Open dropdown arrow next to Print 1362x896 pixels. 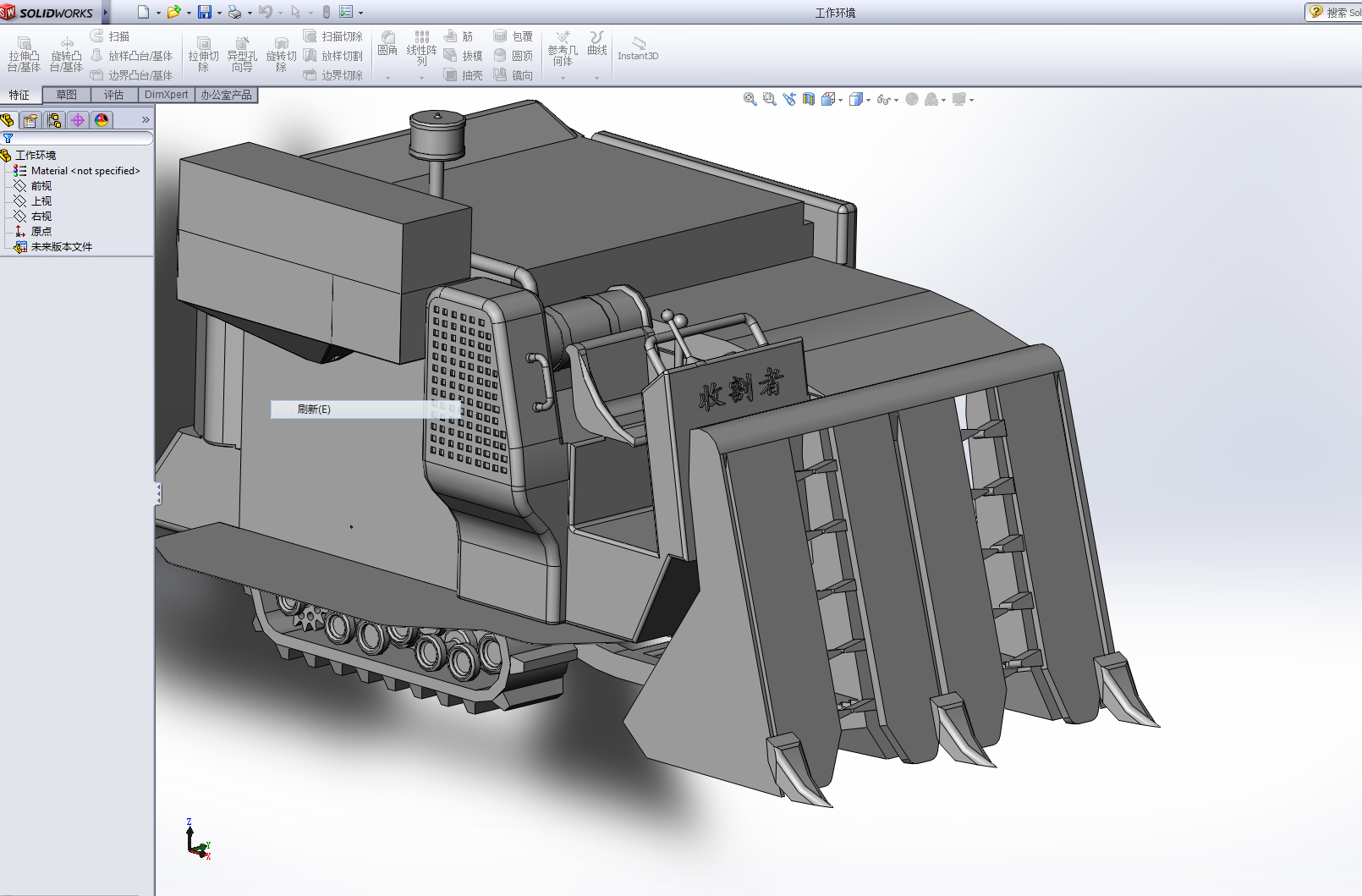[250, 13]
